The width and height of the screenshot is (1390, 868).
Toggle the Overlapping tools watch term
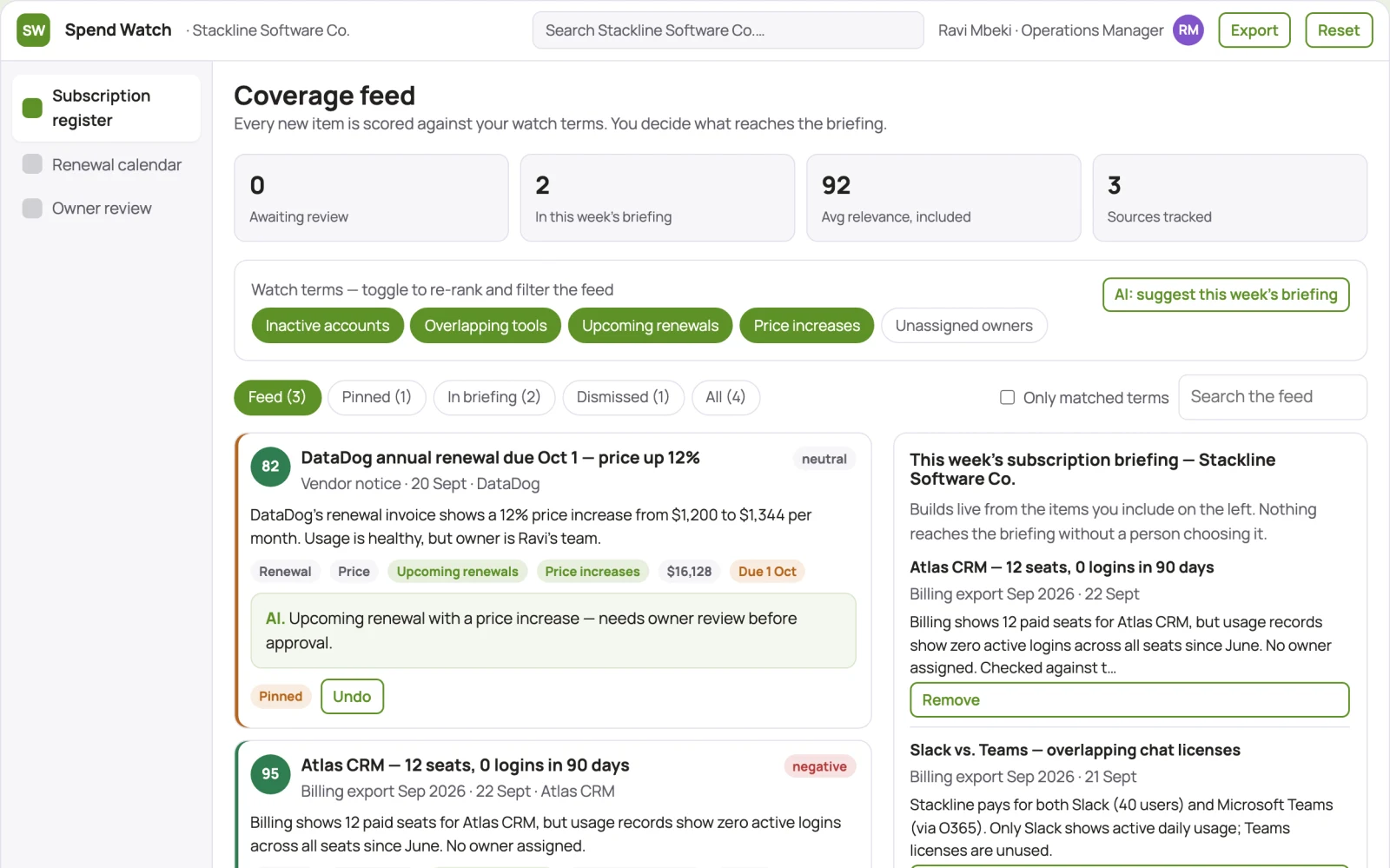click(486, 326)
